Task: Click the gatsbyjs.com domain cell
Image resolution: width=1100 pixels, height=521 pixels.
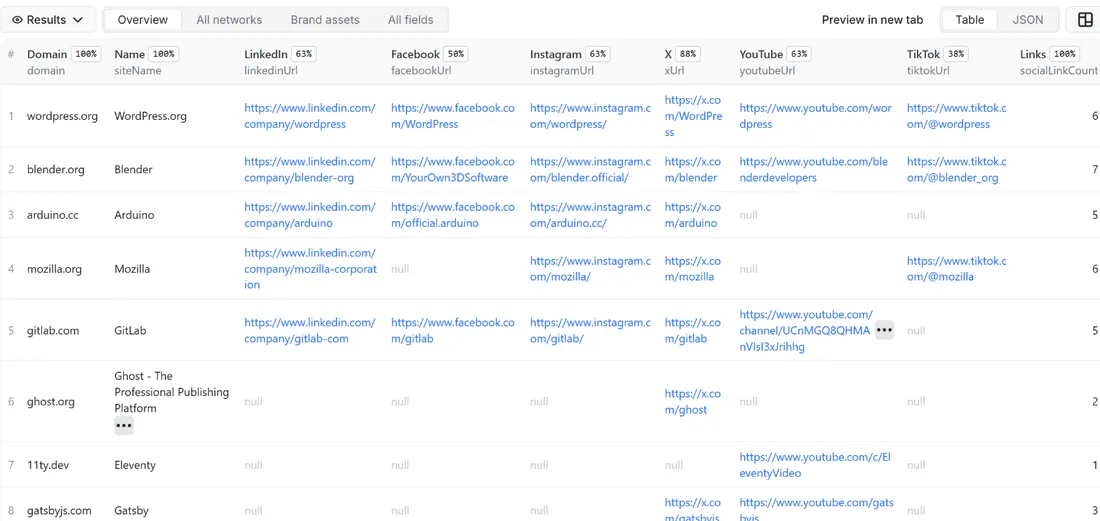Action: (59, 510)
